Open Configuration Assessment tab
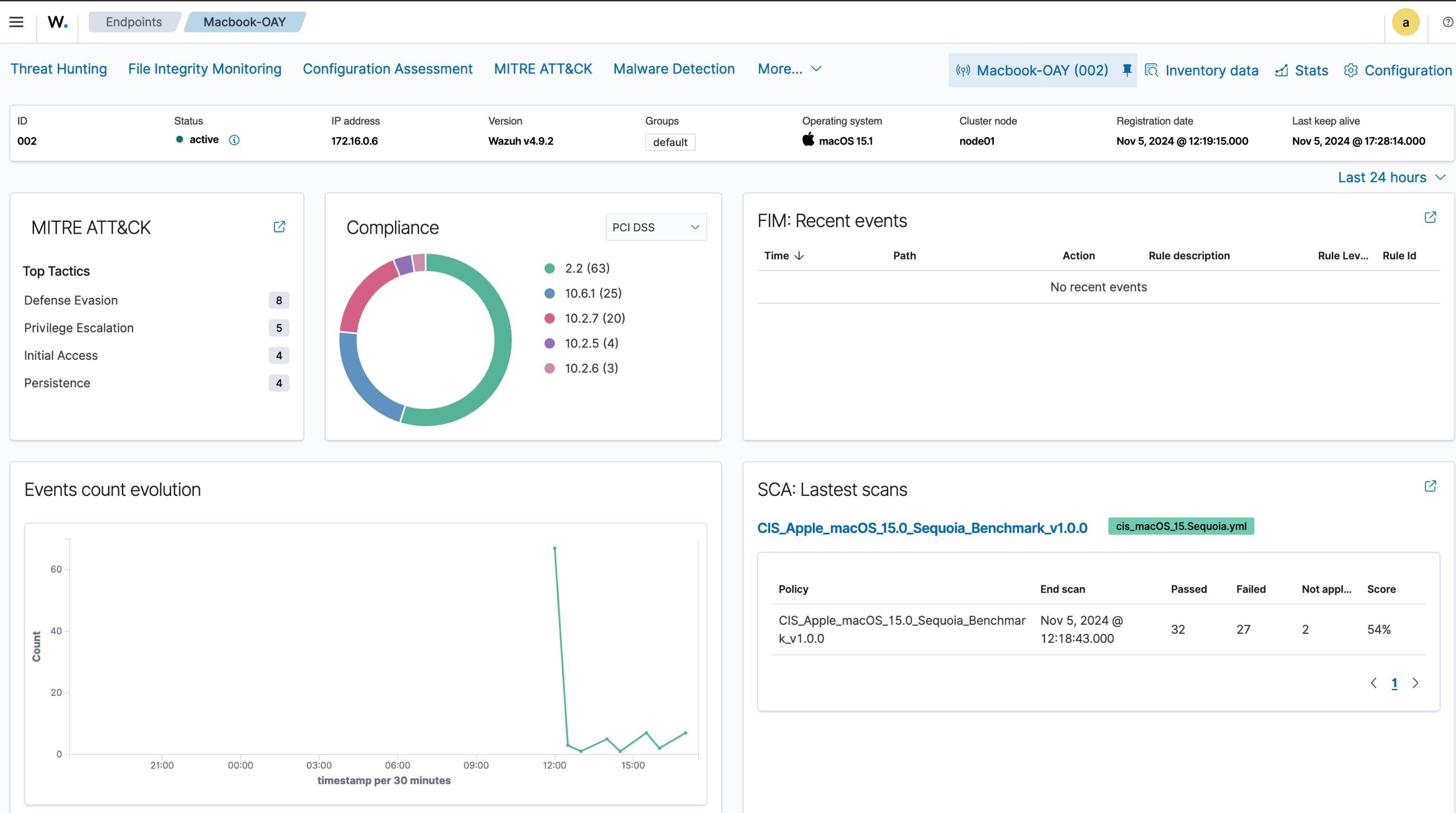This screenshot has height=813, width=1456. click(x=388, y=69)
